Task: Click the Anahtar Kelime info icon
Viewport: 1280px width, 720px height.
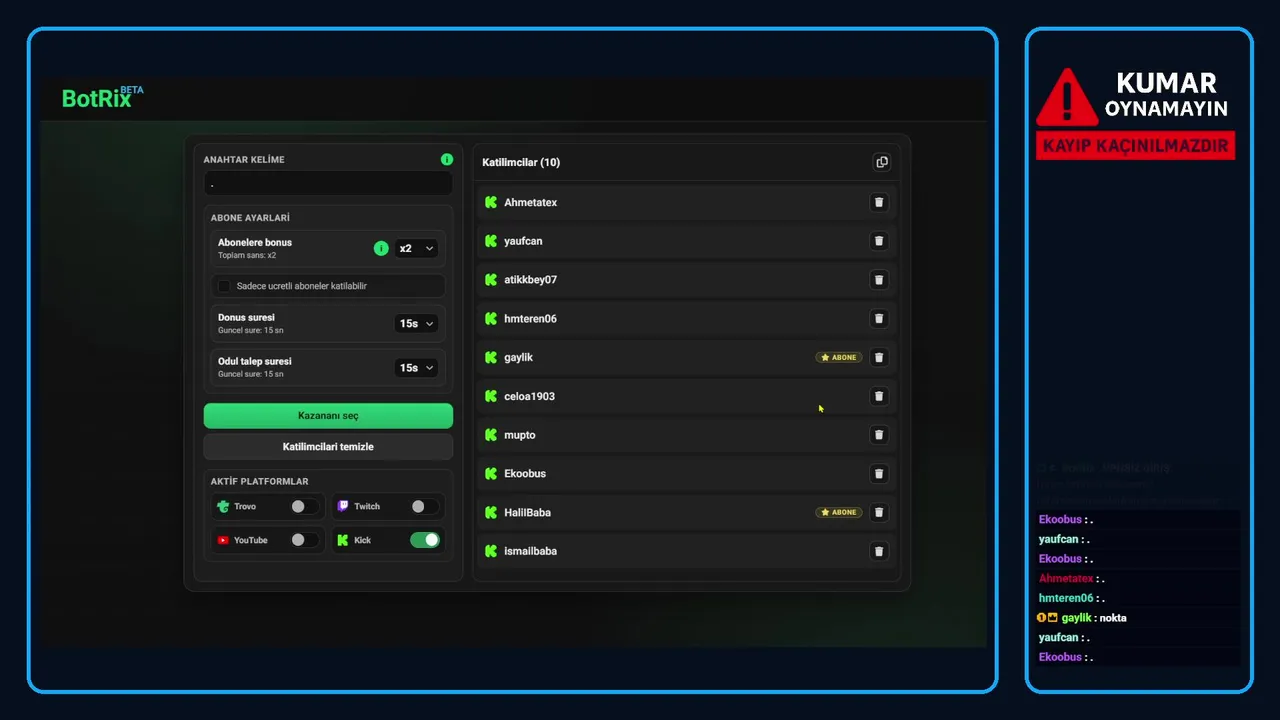Action: [447, 159]
